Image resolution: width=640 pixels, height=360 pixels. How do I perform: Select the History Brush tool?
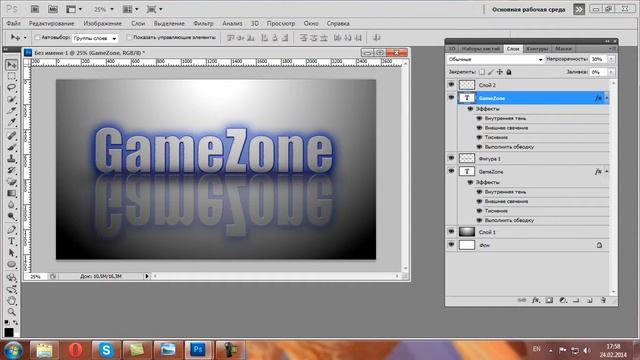click(11, 170)
